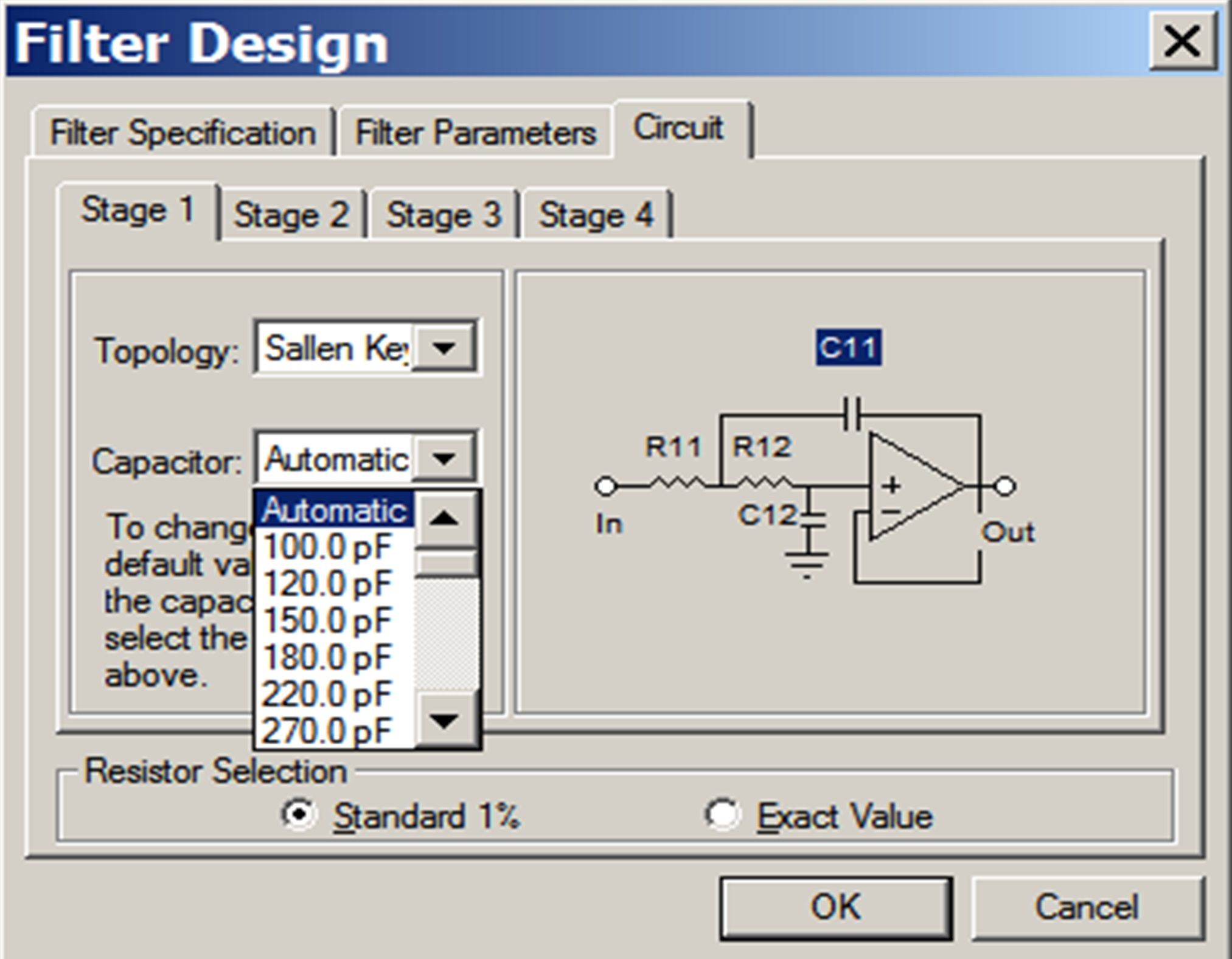Click the Out terminal of the circuit
The image size is (1232, 959).
(x=1007, y=486)
